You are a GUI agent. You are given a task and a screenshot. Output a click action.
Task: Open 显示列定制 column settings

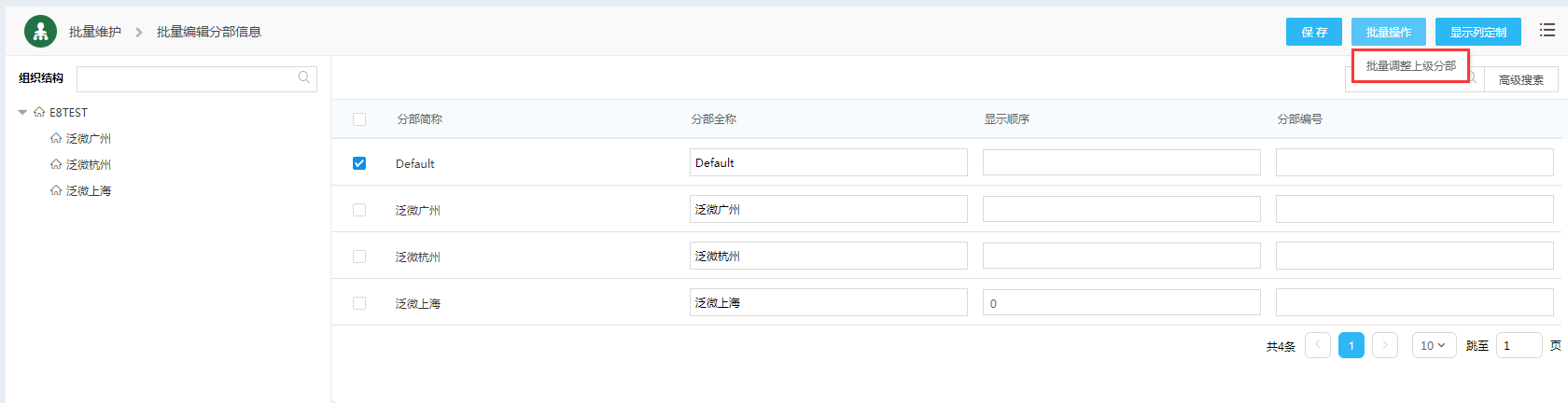[1477, 32]
